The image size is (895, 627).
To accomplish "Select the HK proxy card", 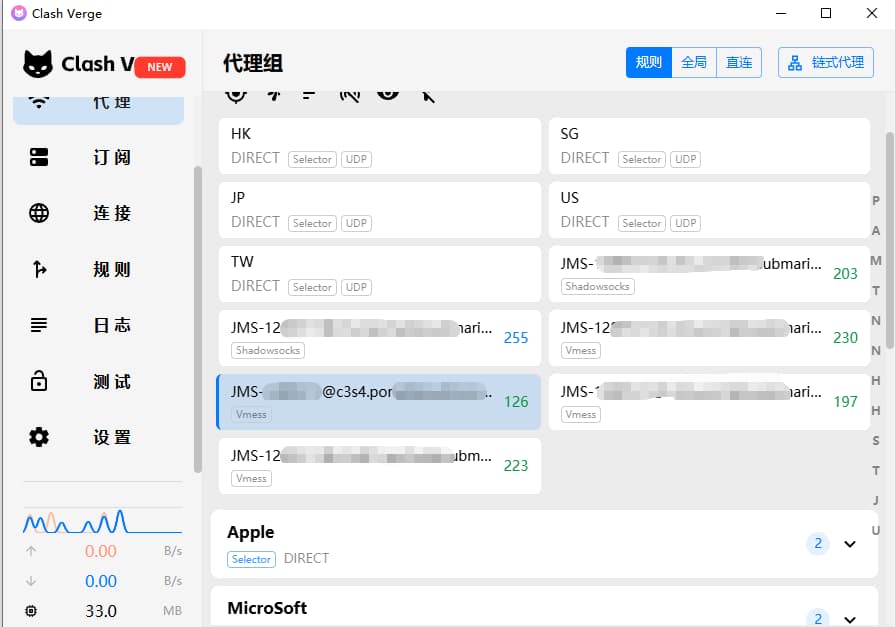I will 380,146.
